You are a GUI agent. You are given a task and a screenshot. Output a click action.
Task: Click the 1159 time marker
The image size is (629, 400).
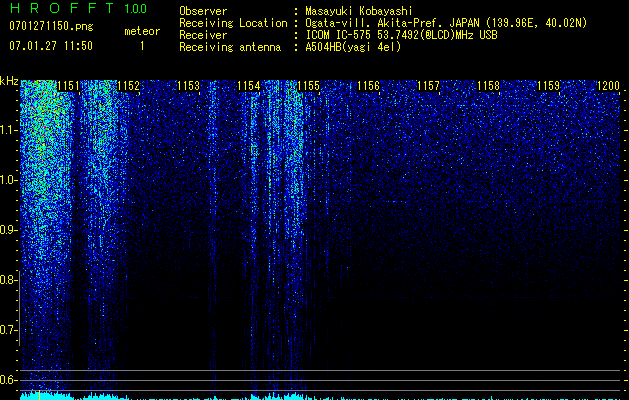pos(548,86)
